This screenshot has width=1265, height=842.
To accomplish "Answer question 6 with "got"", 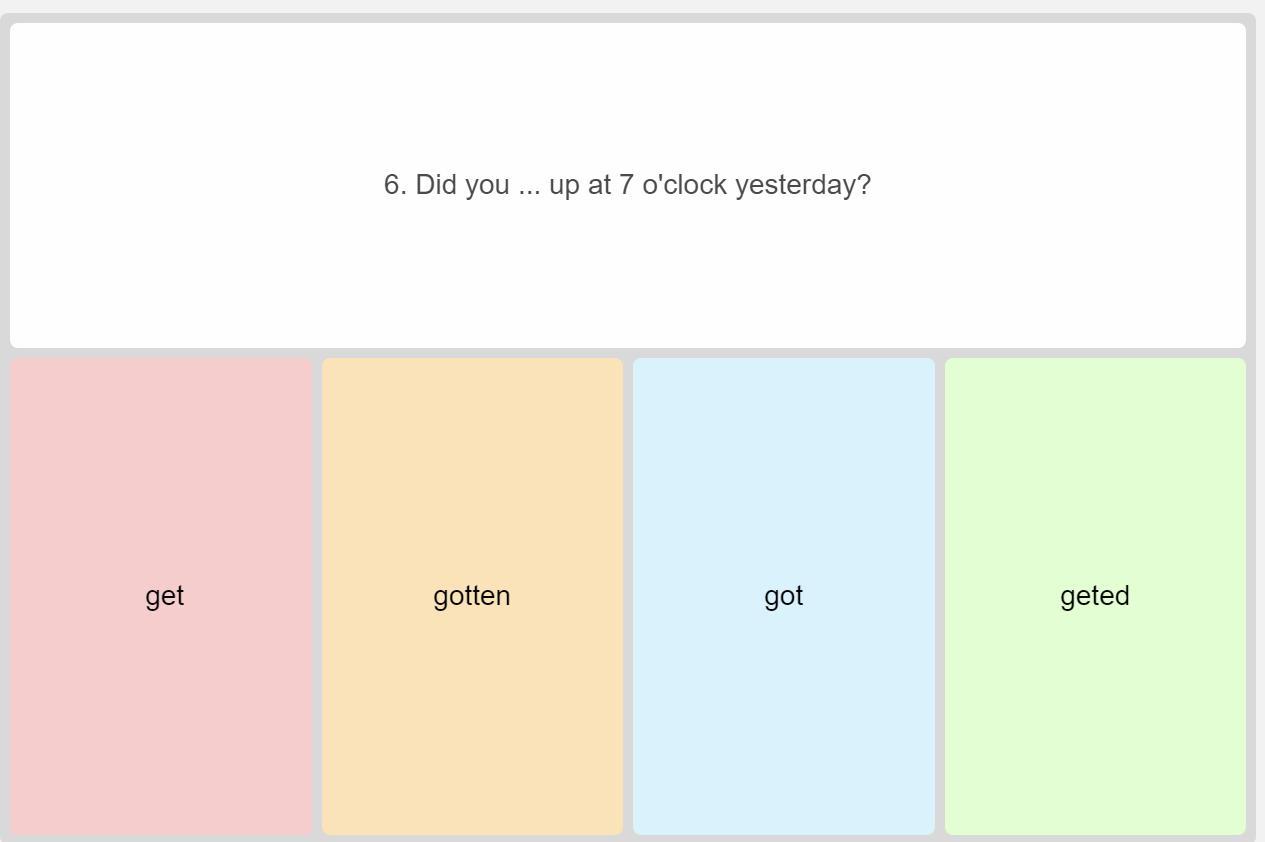I will [784, 596].
